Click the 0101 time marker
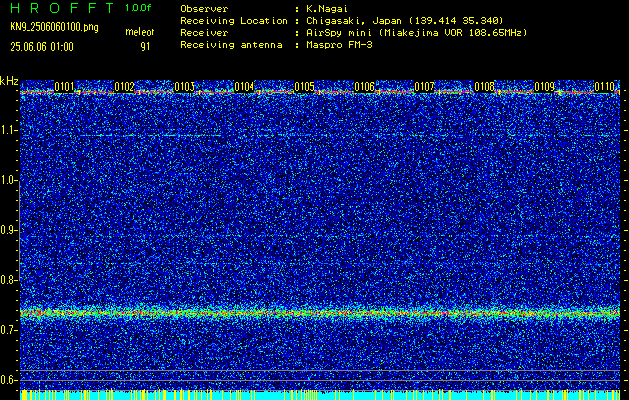This screenshot has height=400, width=629. (x=65, y=87)
